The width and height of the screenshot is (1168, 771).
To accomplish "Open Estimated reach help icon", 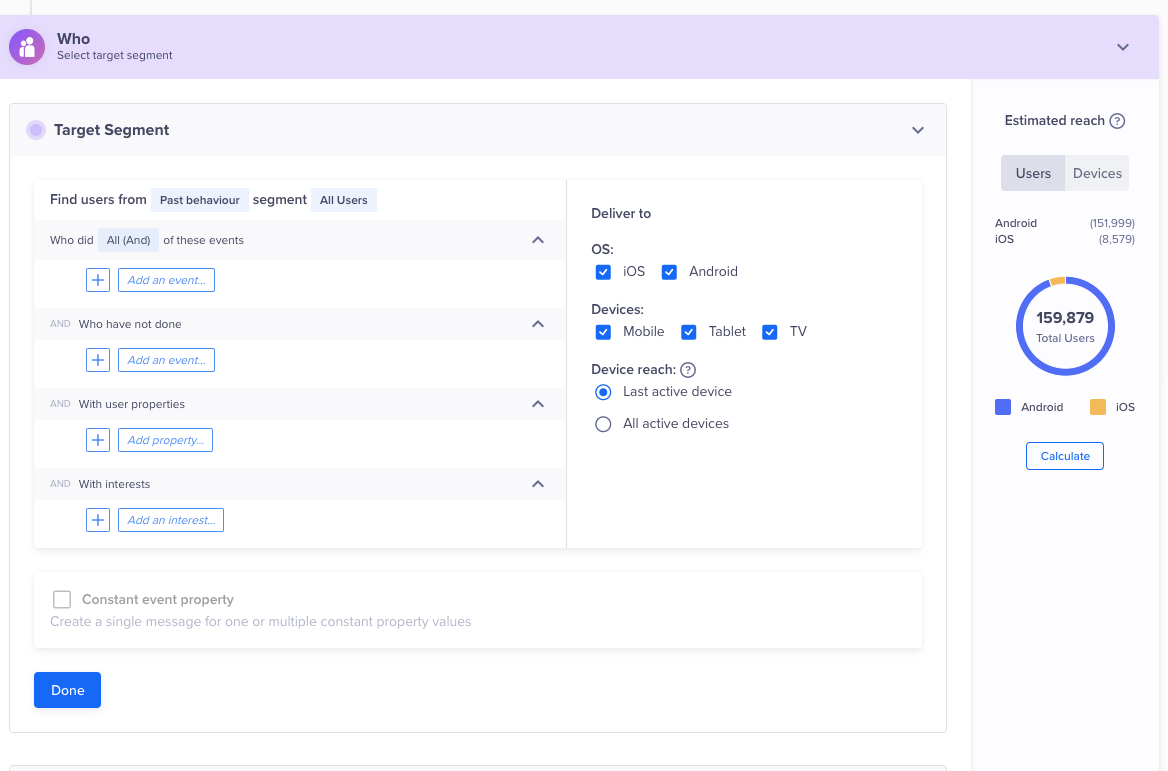I will tap(1117, 121).
